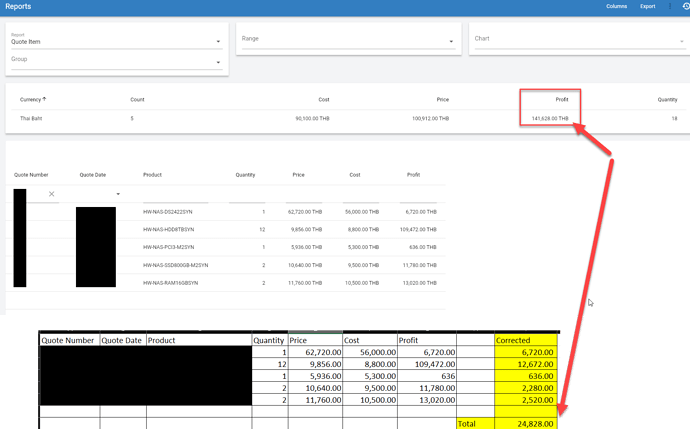The height and width of the screenshot is (429, 690).
Task: Click the Export button
Action: pyautogui.click(x=648, y=6)
